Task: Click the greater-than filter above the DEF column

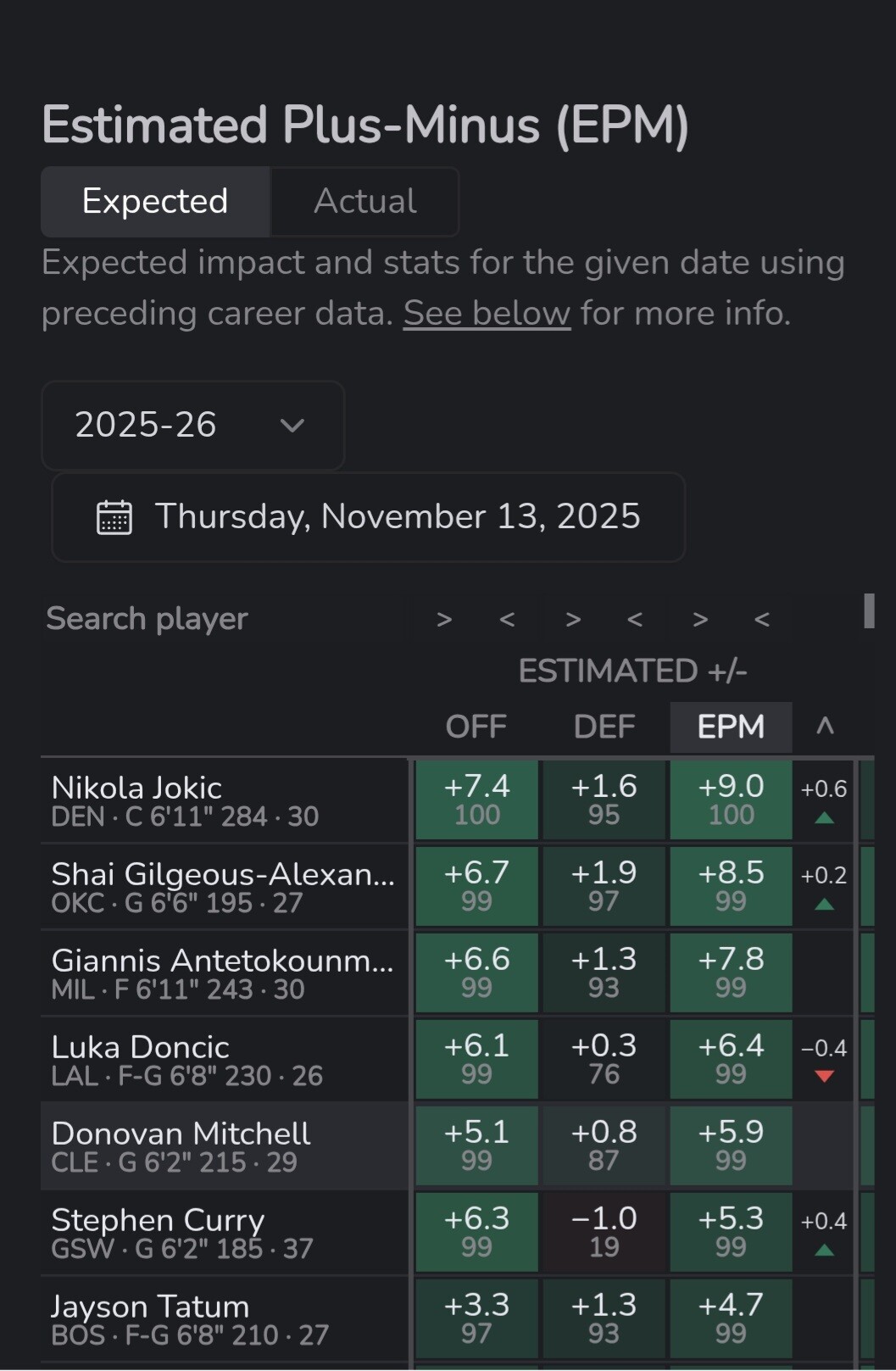Action: (573, 620)
